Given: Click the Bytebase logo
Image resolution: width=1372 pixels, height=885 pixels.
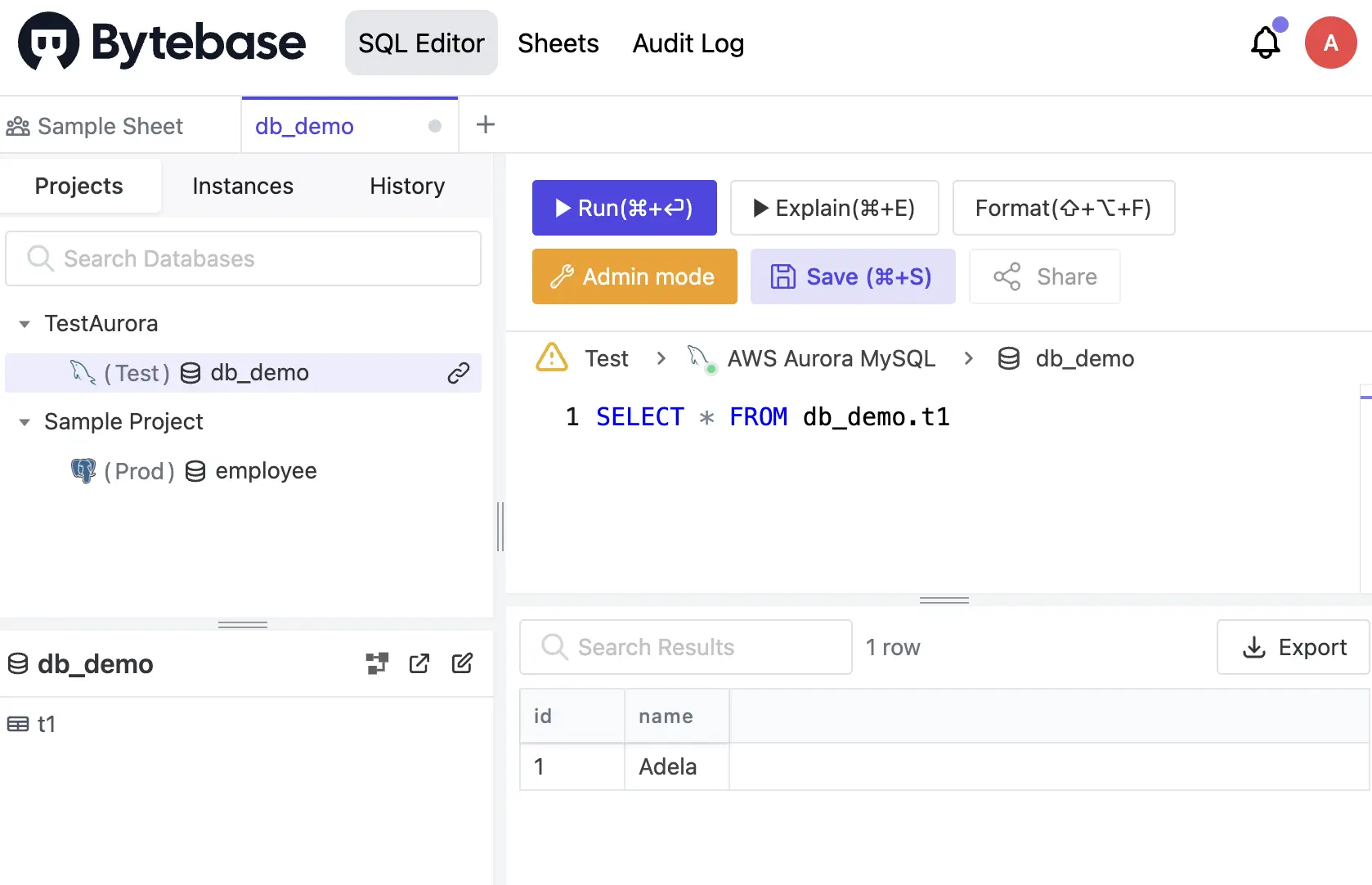Looking at the screenshot, I should coord(162,43).
